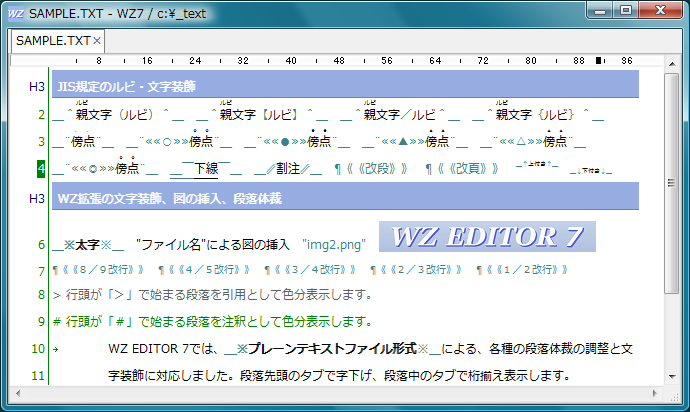Click quoted line starting with '> 行頭が「＞」'
The width and height of the screenshot is (690, 412).
pyautogui.click(x=213, y=294)
